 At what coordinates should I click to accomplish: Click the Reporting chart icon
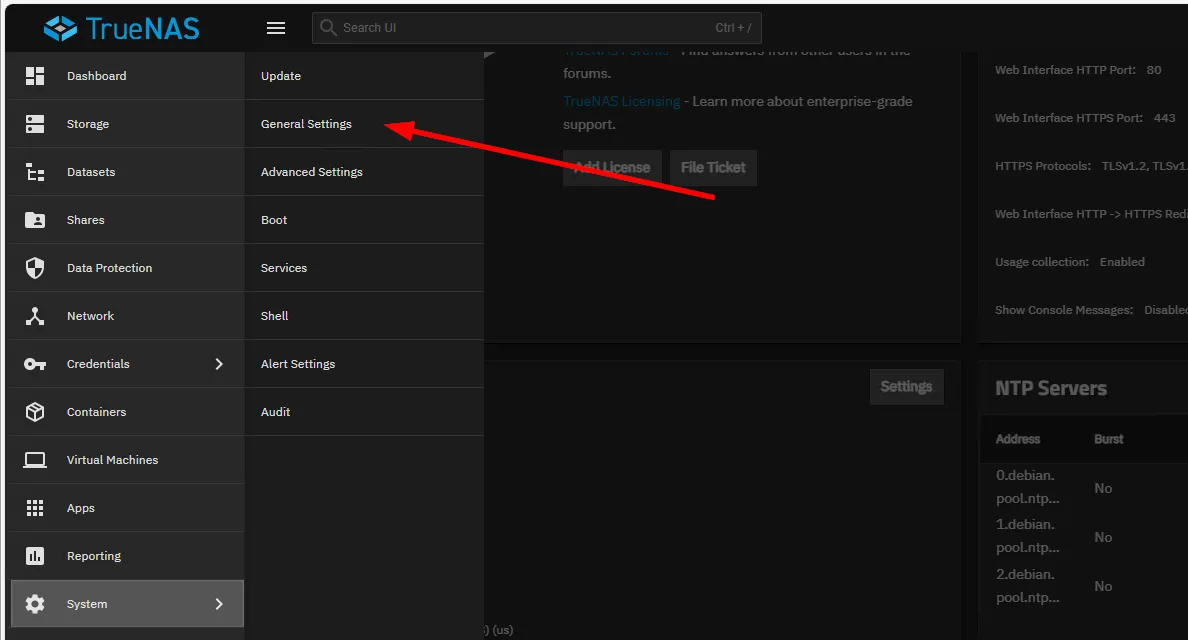35,556
